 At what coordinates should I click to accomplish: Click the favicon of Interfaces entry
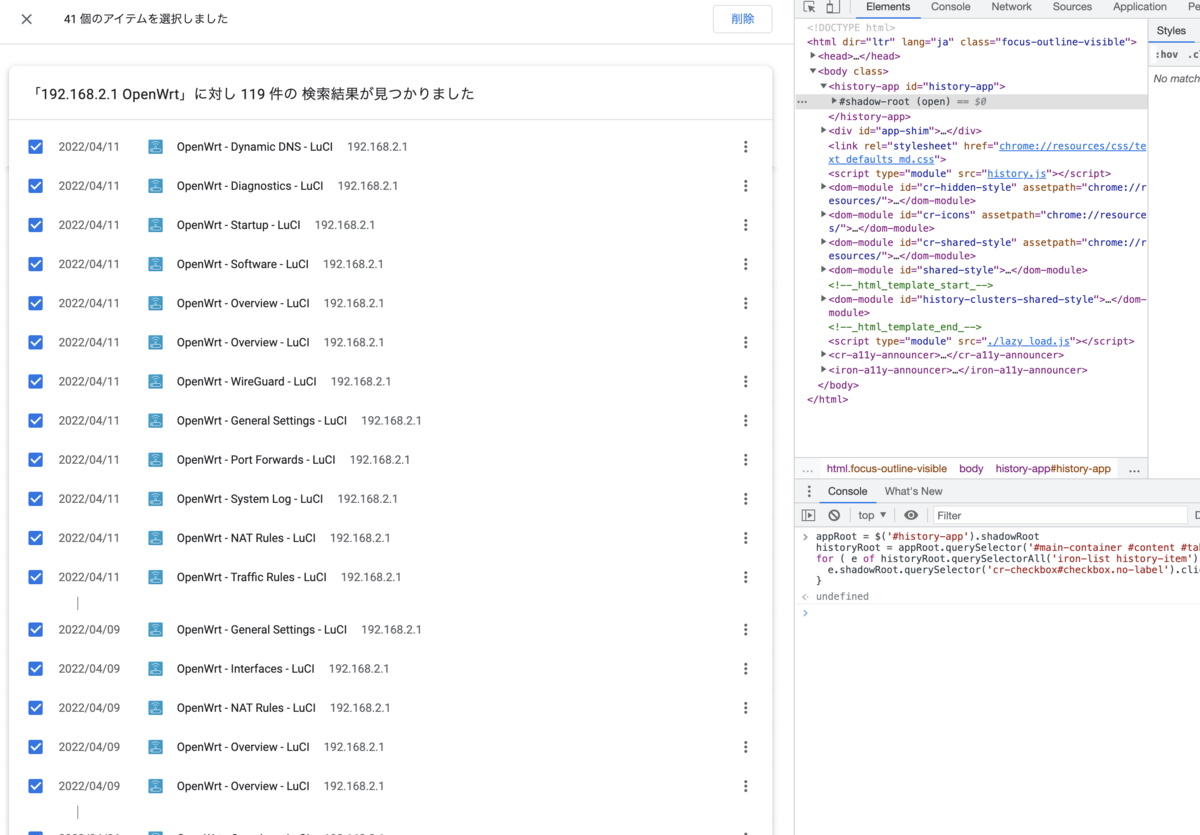(x=156, y=669)
